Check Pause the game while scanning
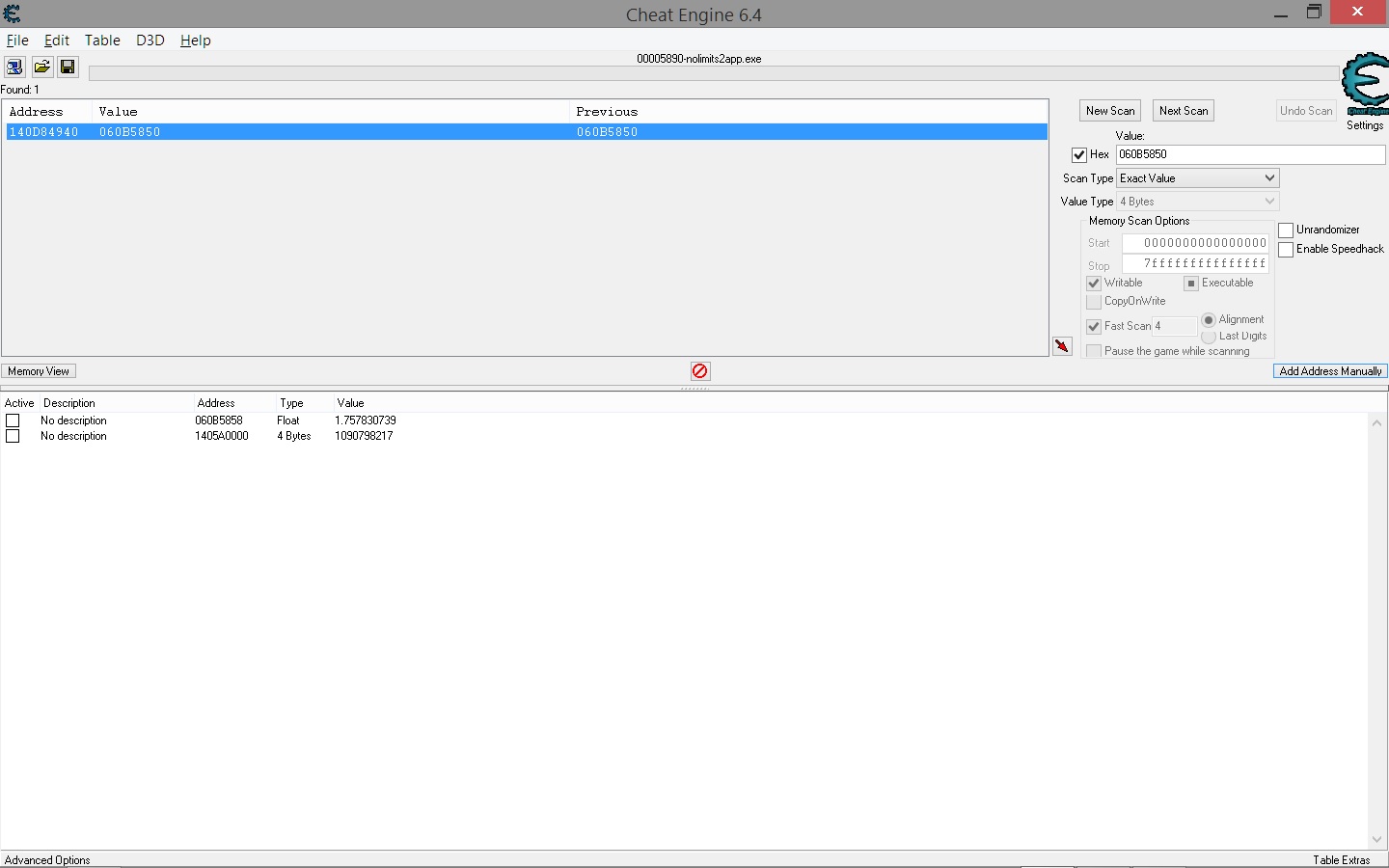1389x868 pixels. click(1094, 351)
